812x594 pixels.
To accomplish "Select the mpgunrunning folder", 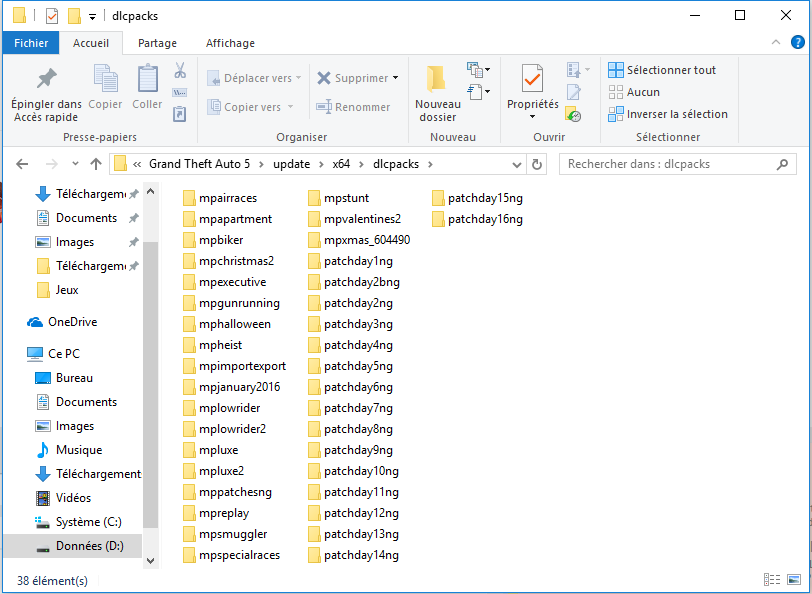I will pyautogui.click(x=231, y=303).
